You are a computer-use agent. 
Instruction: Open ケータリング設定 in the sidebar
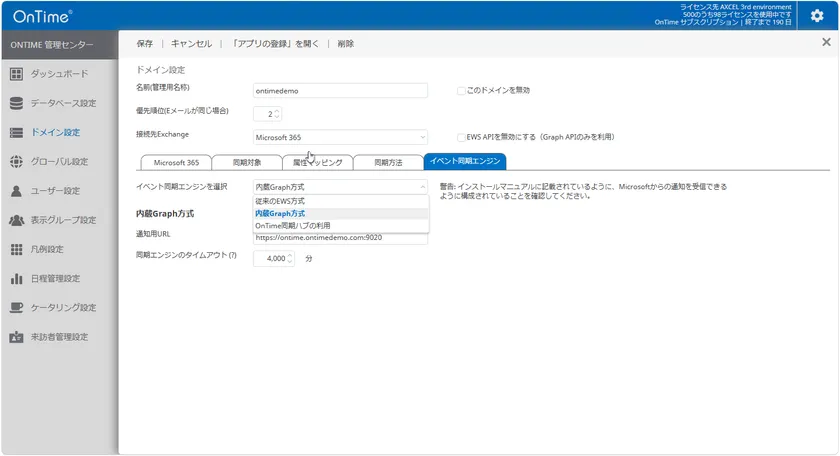click(63, 308)
